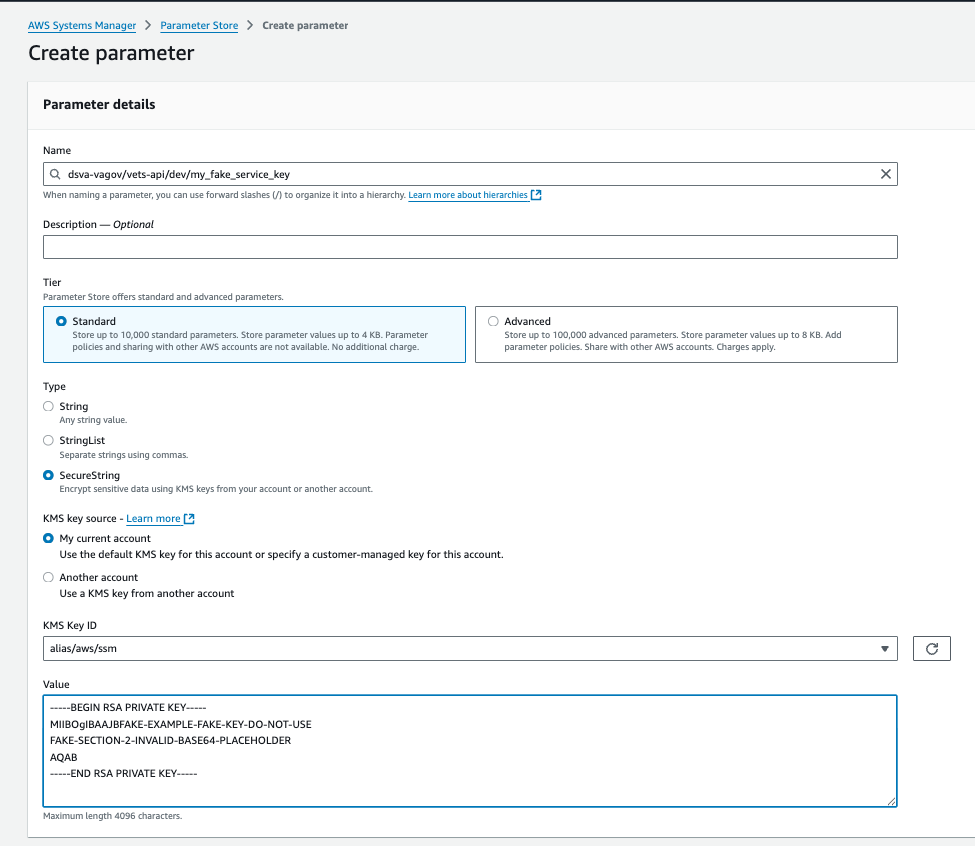The image size is (975, 846).
Task: Click the search magnifier icon in Name field
Action: [56, 174]
